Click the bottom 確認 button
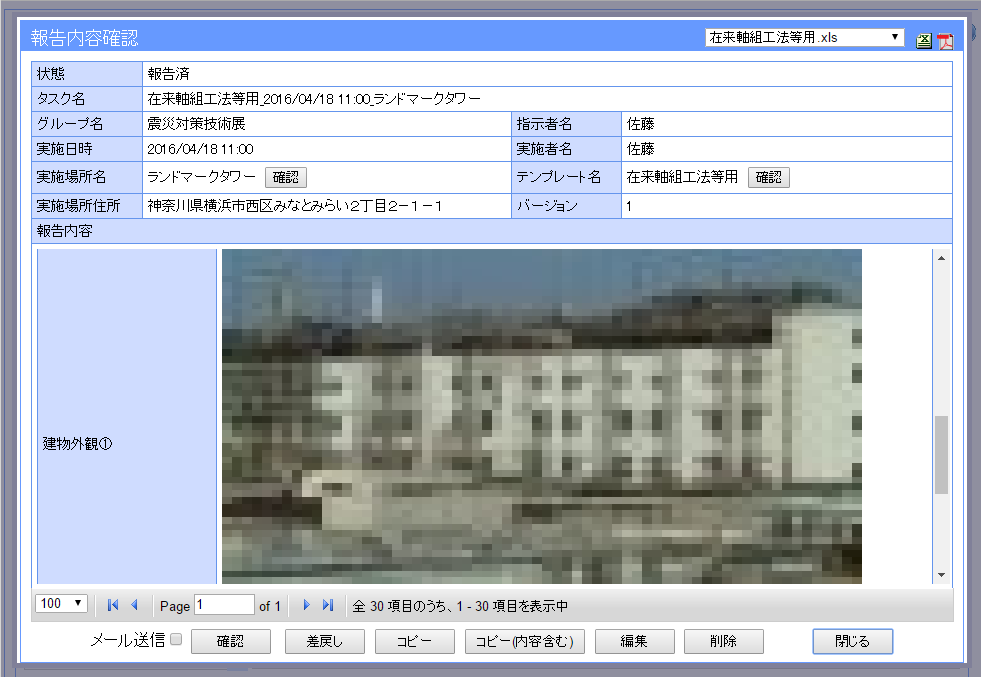981x677 pixels. (x=231, y=641)
